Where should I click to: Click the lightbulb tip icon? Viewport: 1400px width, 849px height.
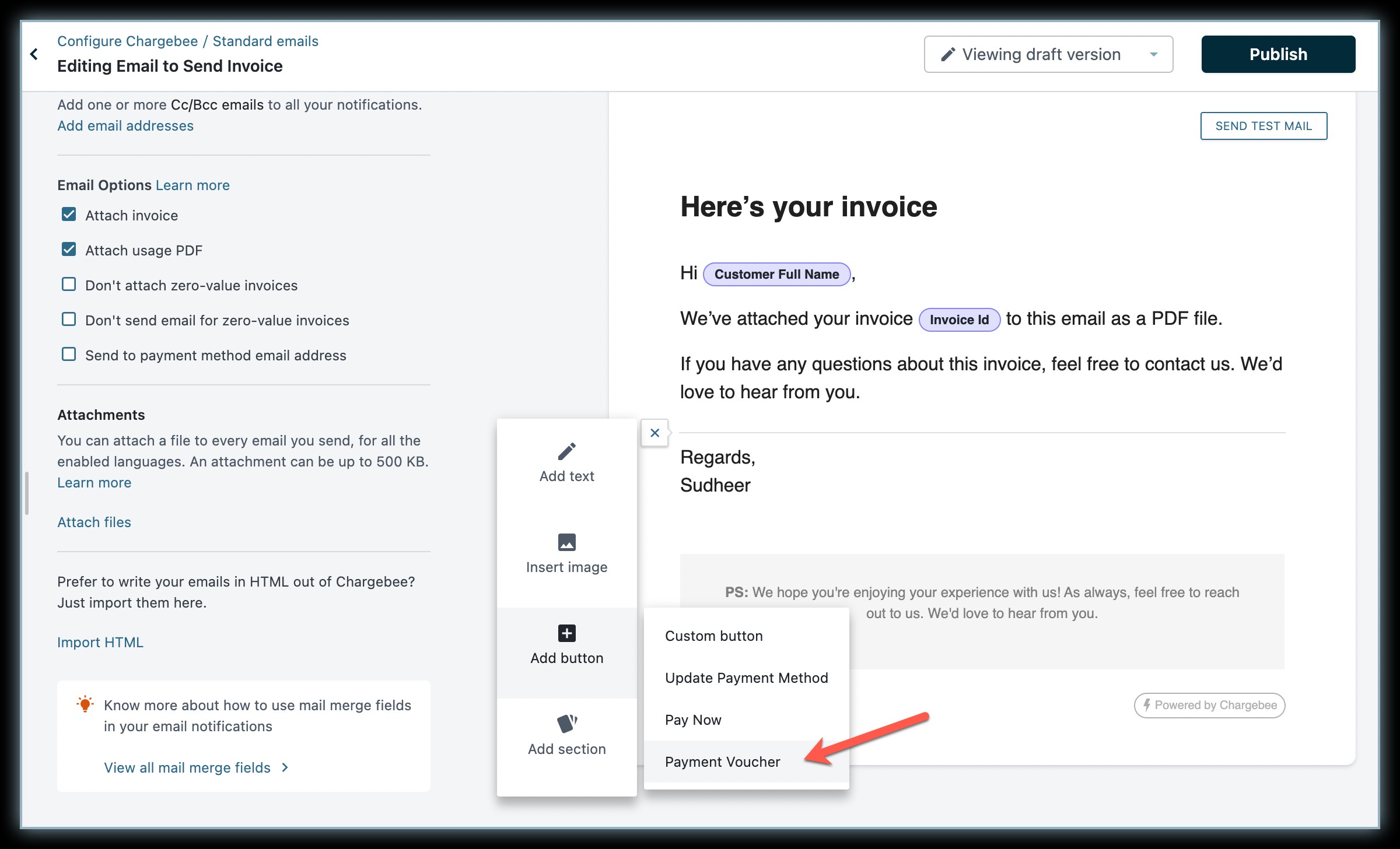85,704
